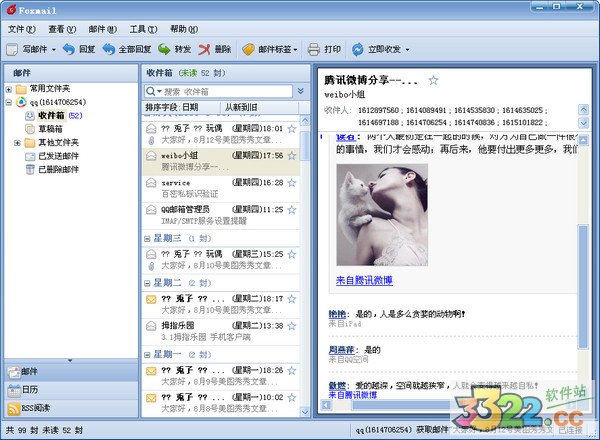Toggle star on 拇指乐园 13:38 mail

coord(292,326)
